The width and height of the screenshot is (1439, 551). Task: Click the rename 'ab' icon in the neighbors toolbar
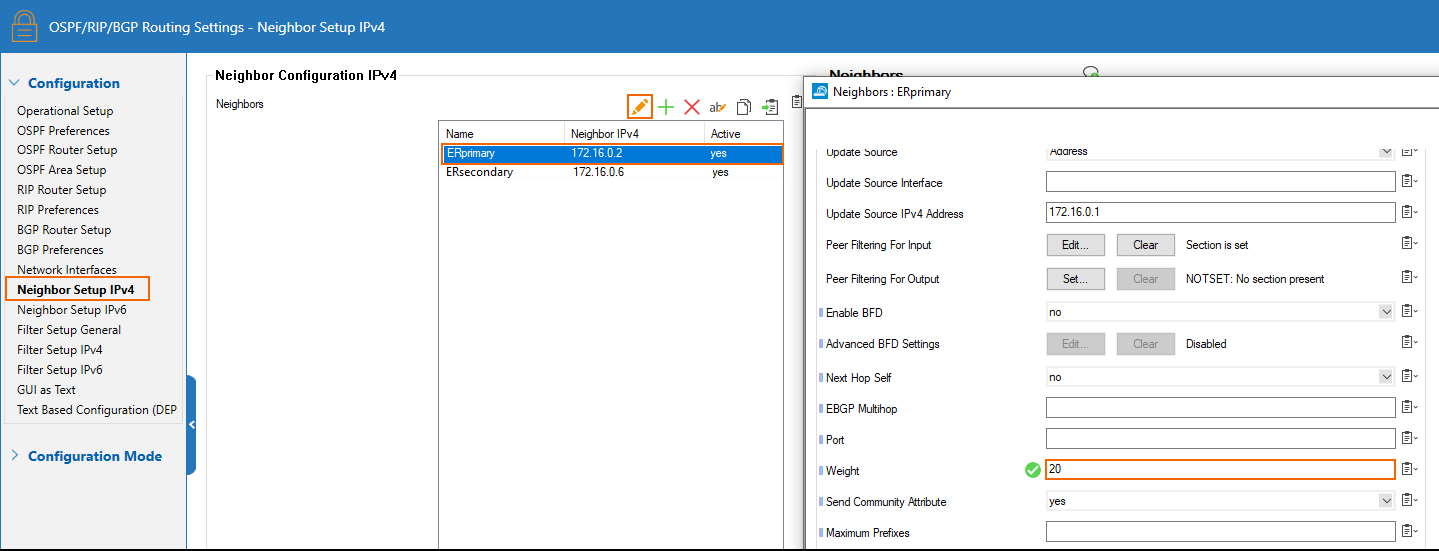718,107
